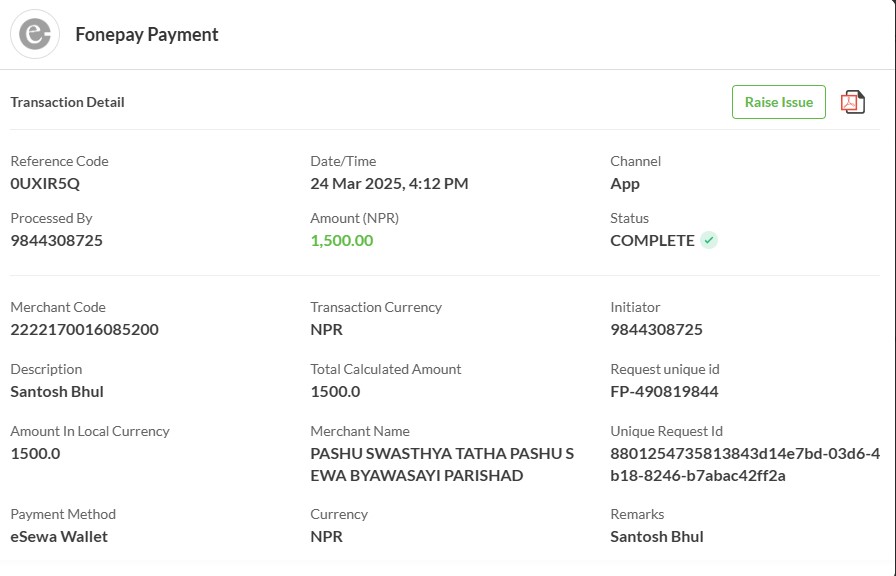Download transaction as PDF icon
Viewport: 896px width, 576px height.
tap(853, 102)
